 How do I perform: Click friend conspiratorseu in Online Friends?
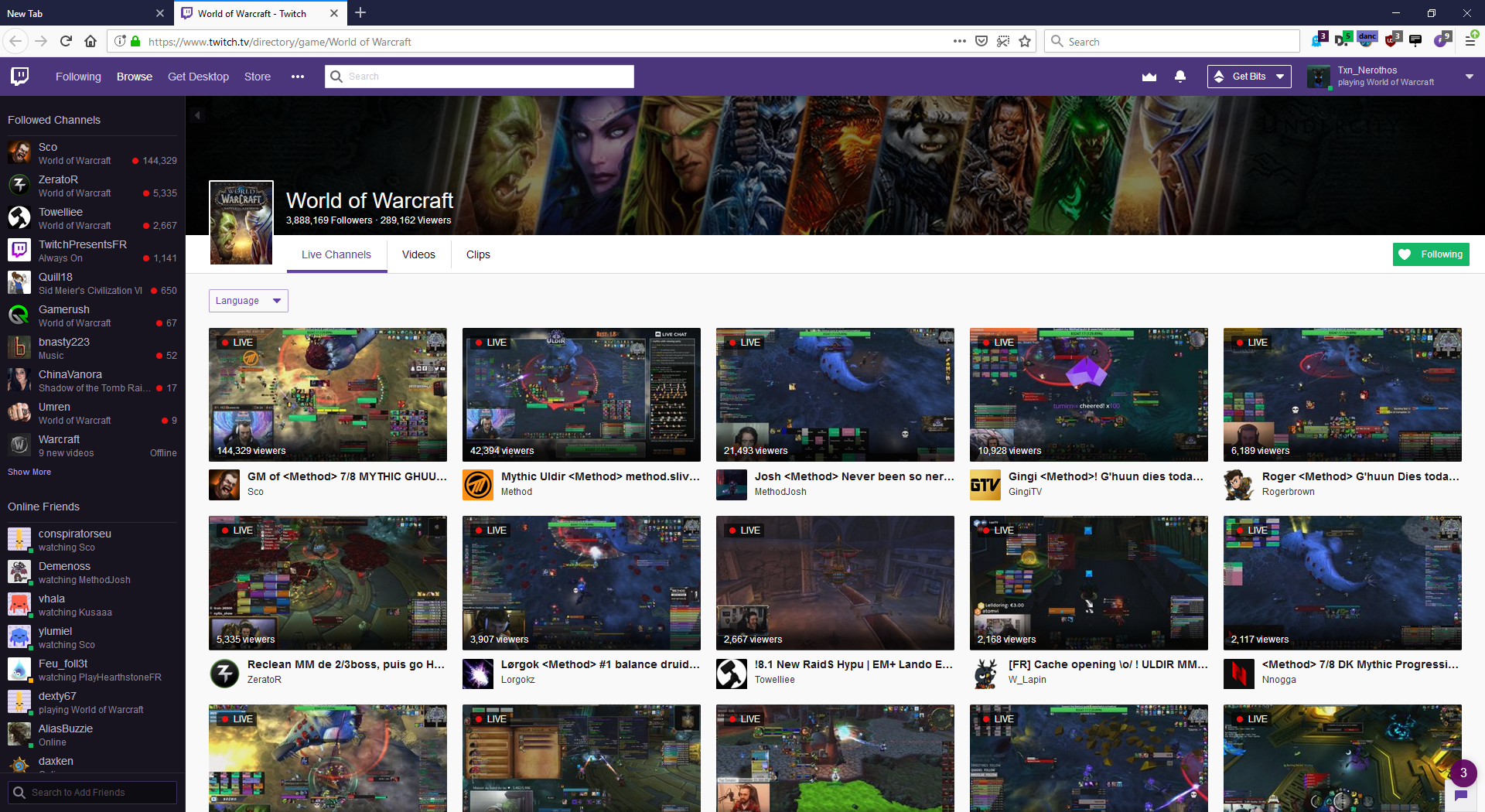pyautogui.click(x=93, y=540)
